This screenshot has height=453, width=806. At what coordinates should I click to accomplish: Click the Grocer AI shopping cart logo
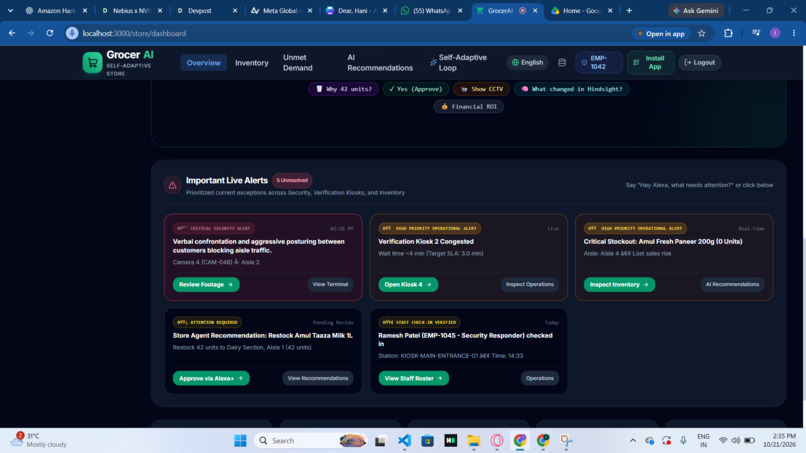(93, 63)
